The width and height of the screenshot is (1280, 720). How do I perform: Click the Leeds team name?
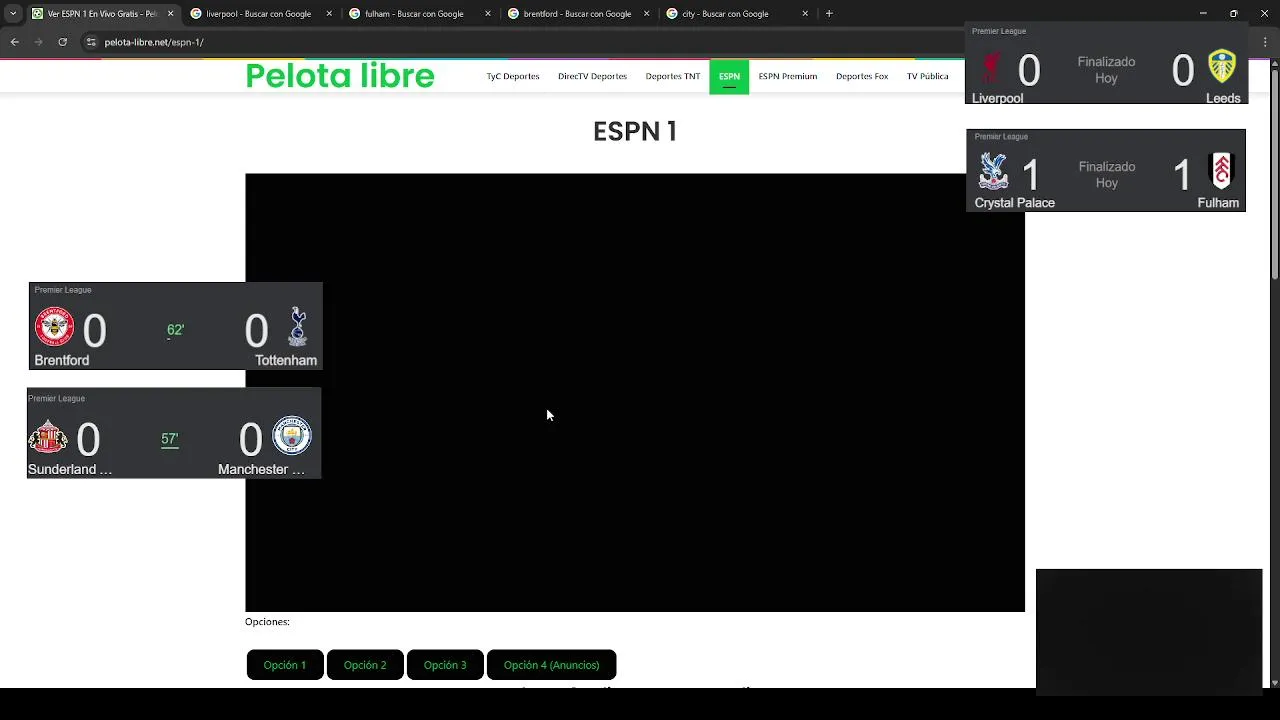[1223, 98]
